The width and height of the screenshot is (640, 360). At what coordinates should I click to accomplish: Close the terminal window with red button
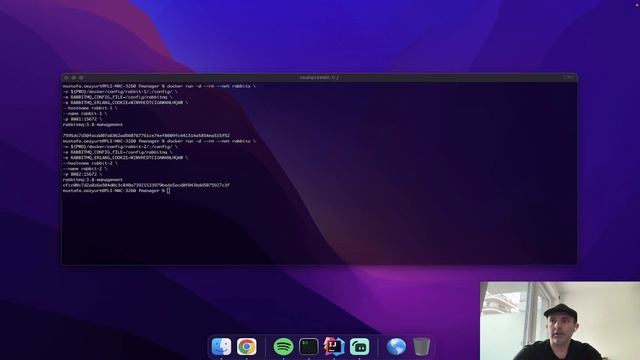point(66,77)
